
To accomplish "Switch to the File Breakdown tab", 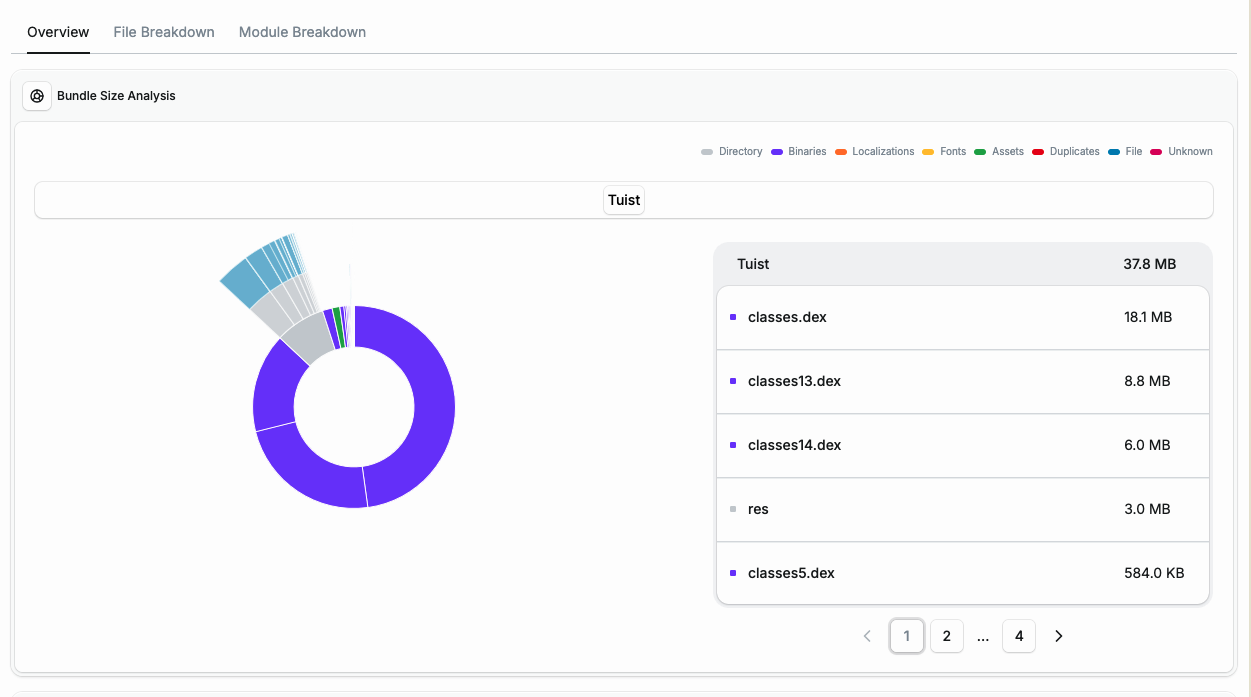I will click(163, 31).
